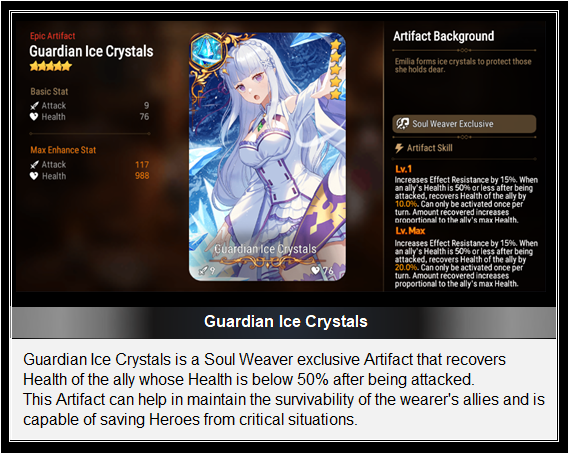Screen dimensions: 569x454
Task: Click the heart icon at card bottom right
Action: [x=316, y=270]
